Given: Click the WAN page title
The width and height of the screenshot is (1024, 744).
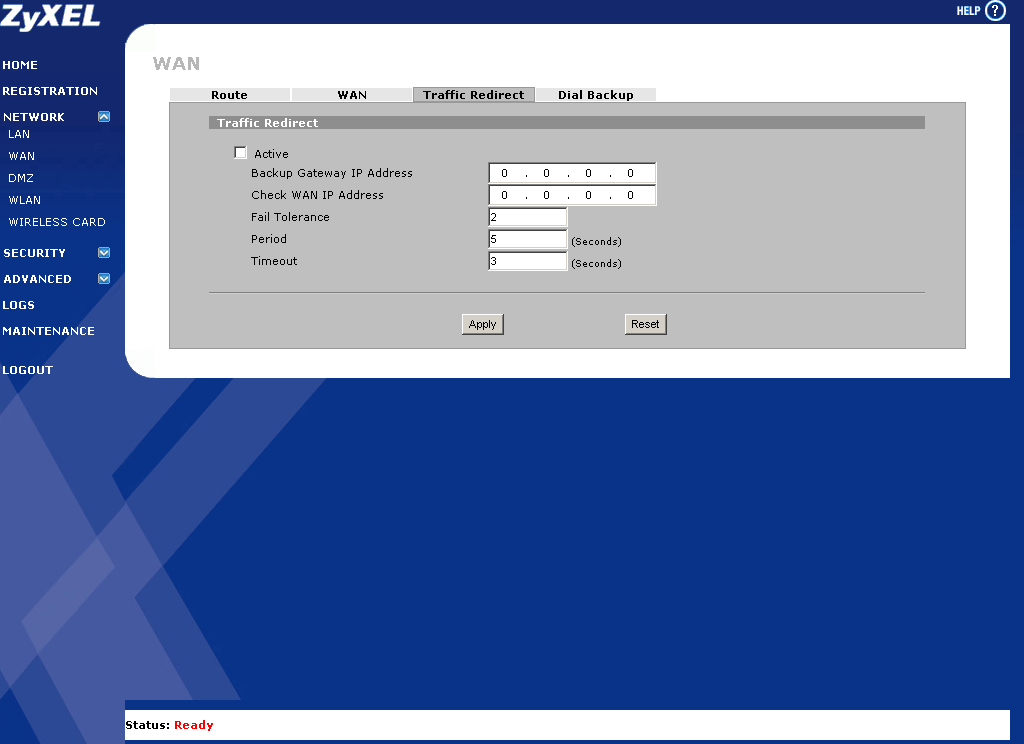Looking at the screenshot, I should (176, 63).
